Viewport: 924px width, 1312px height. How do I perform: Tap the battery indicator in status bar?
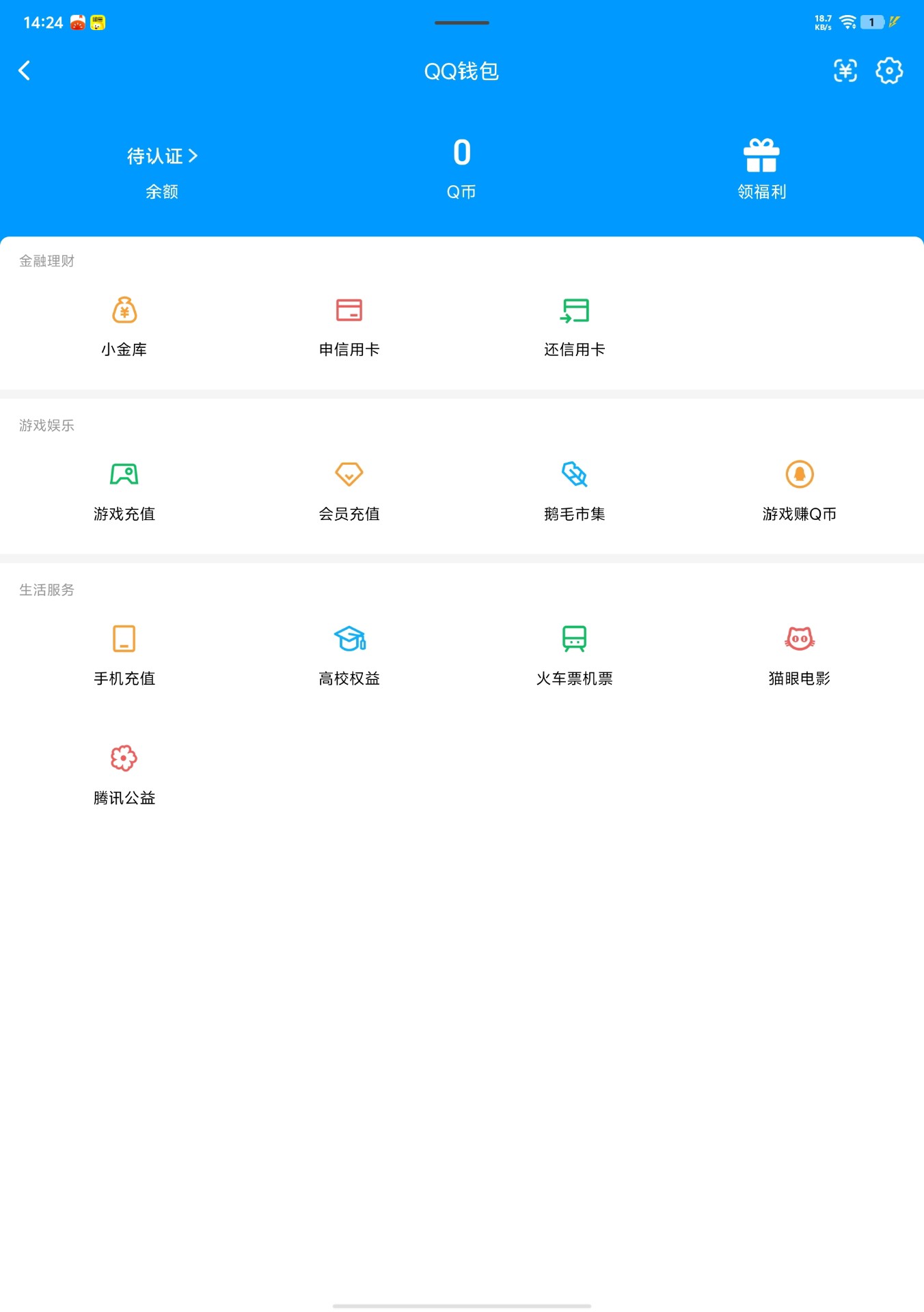872,23
